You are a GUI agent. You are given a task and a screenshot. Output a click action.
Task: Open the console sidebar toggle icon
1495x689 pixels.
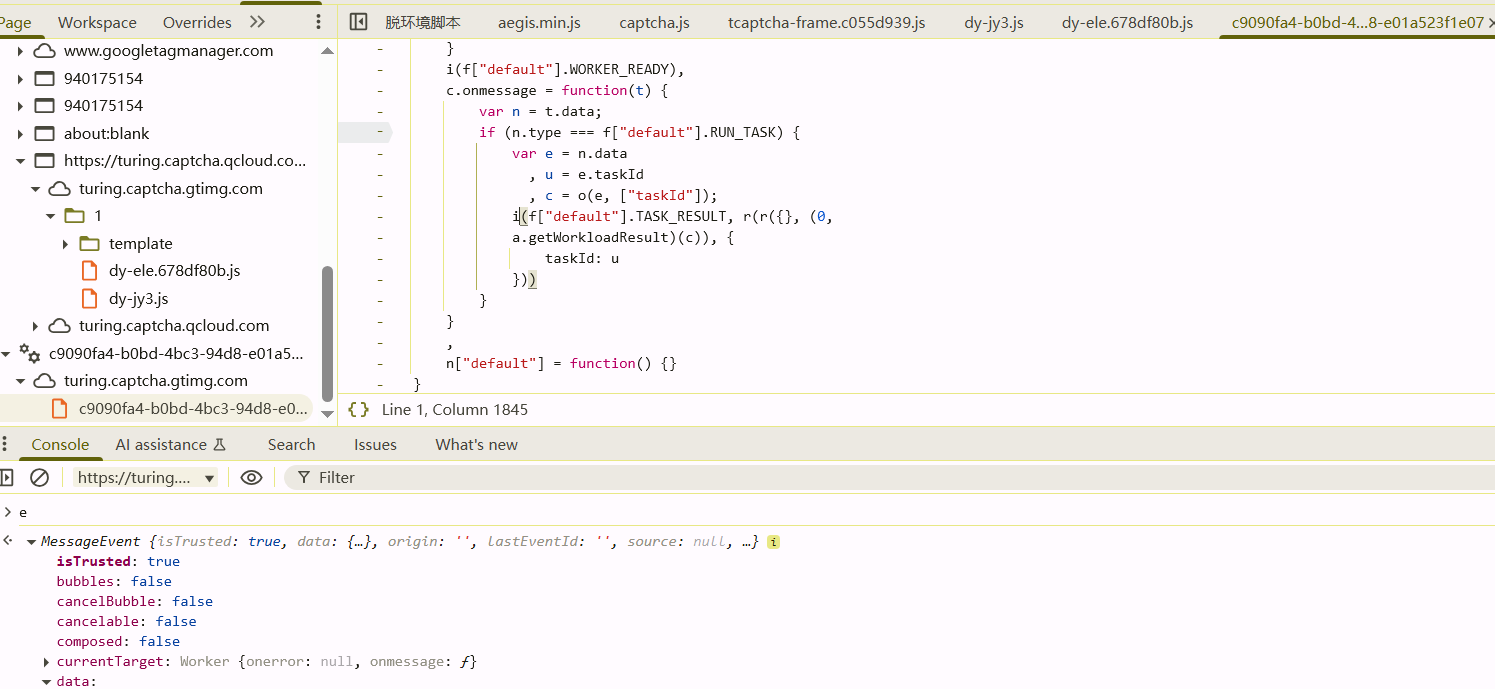pos(7,478)
